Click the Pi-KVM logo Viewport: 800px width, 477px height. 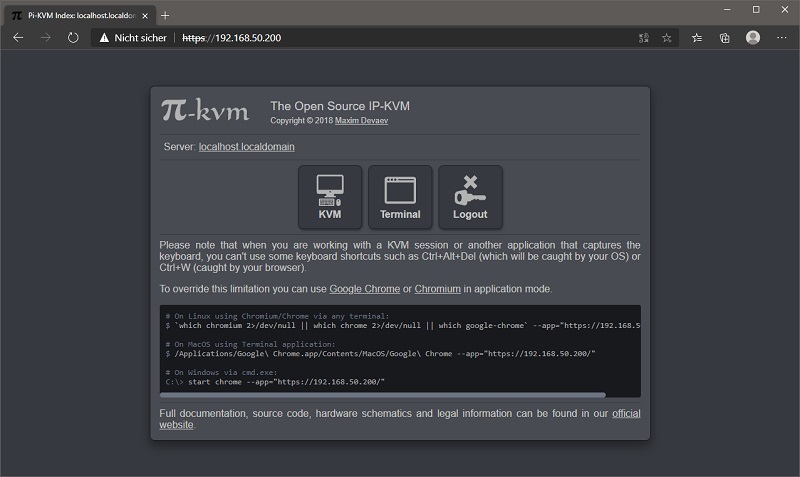205,110
